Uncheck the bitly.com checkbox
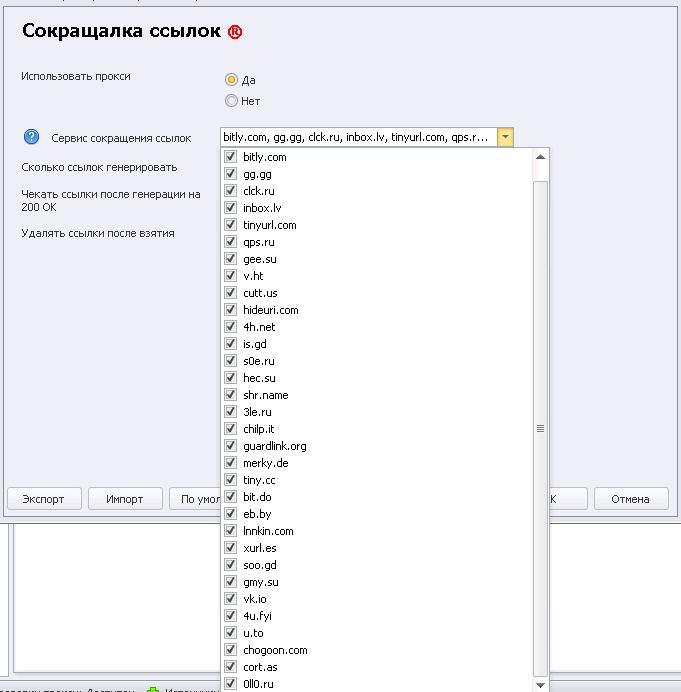Image resolution: width=681 pixels, height=692 pixels. (x=230, y=157)
